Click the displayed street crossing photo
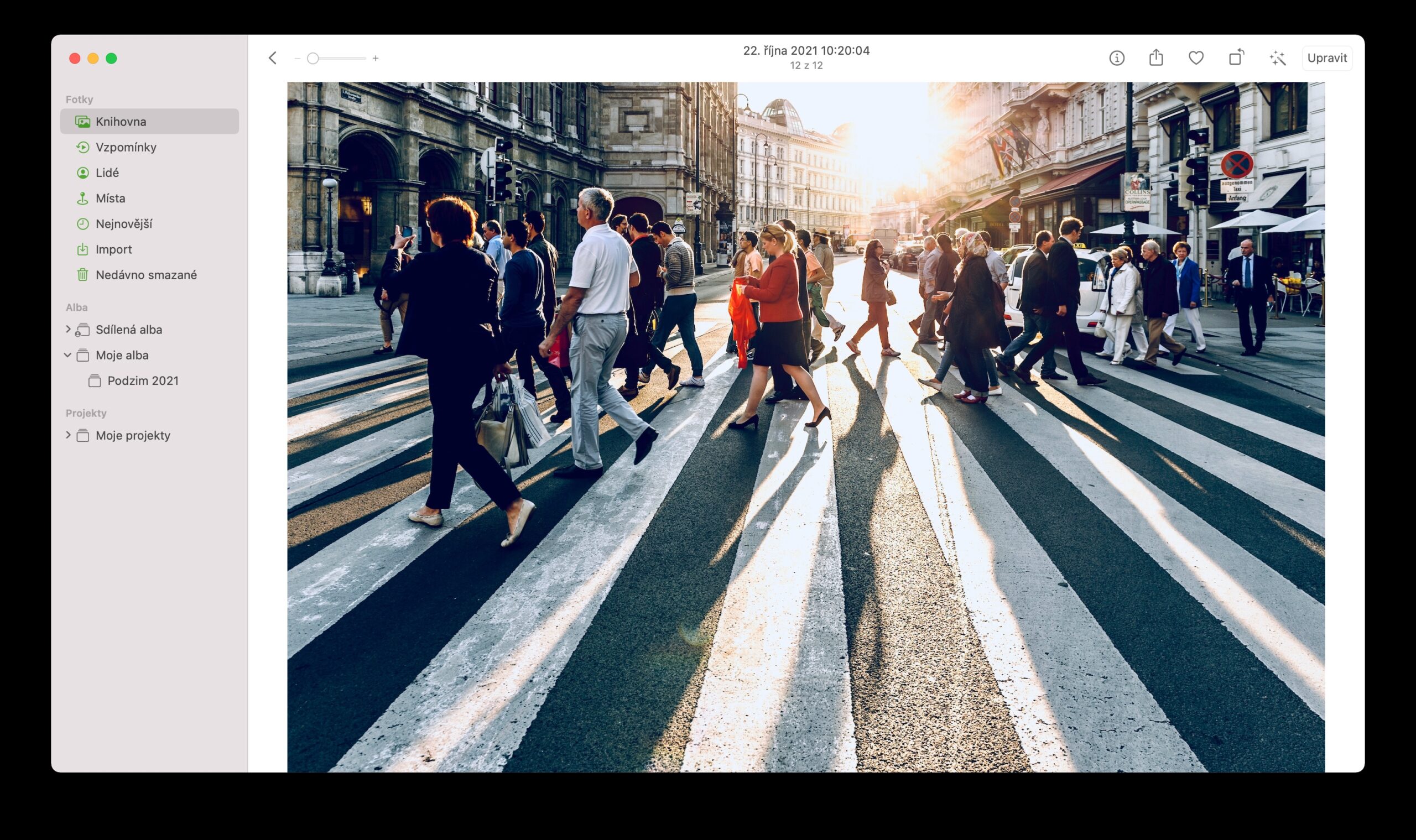The height and width of the screenshot is (840, 1416). point(806,427)
